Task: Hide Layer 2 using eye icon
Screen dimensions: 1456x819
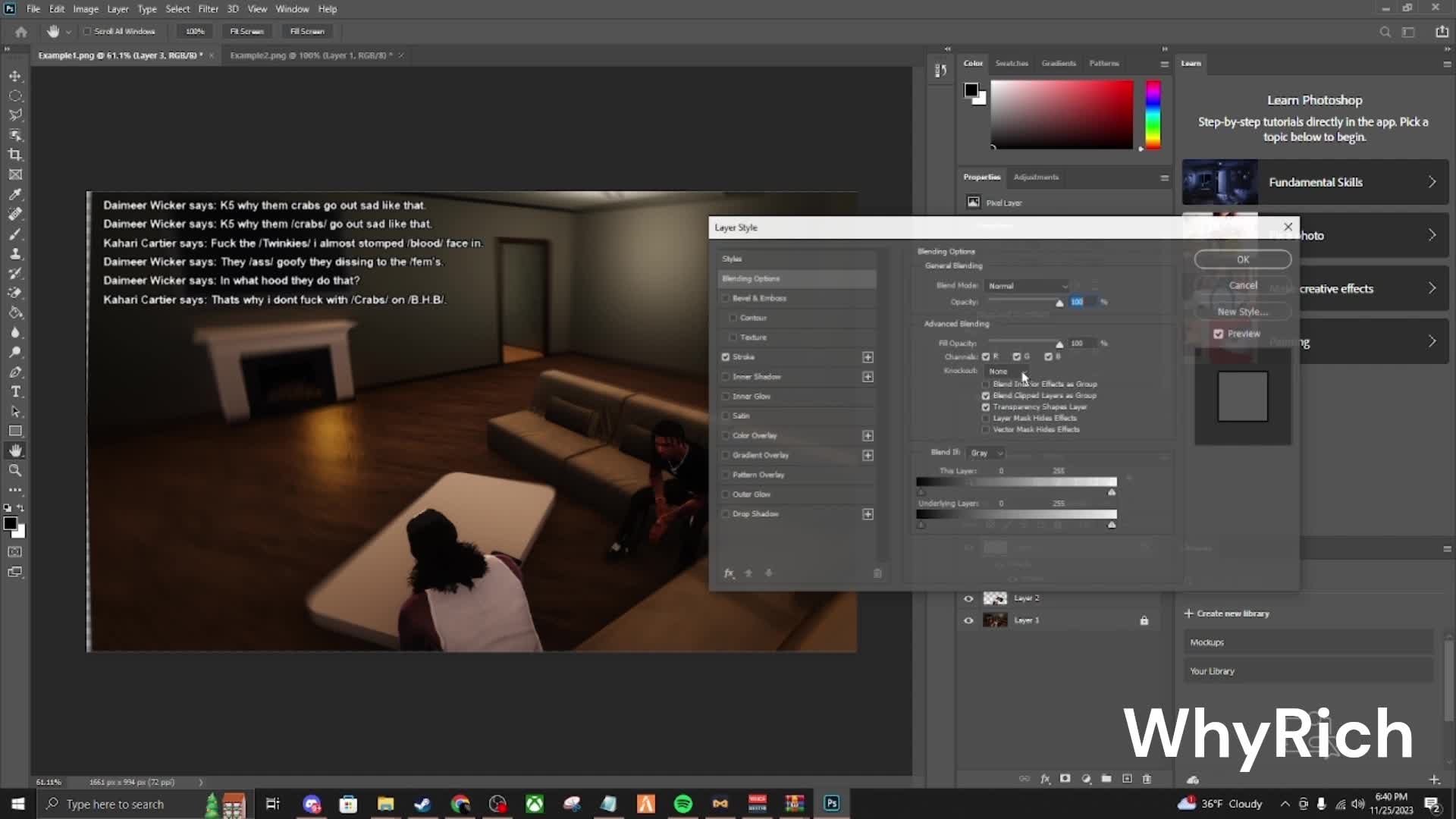Action: [x=968, y=598]
